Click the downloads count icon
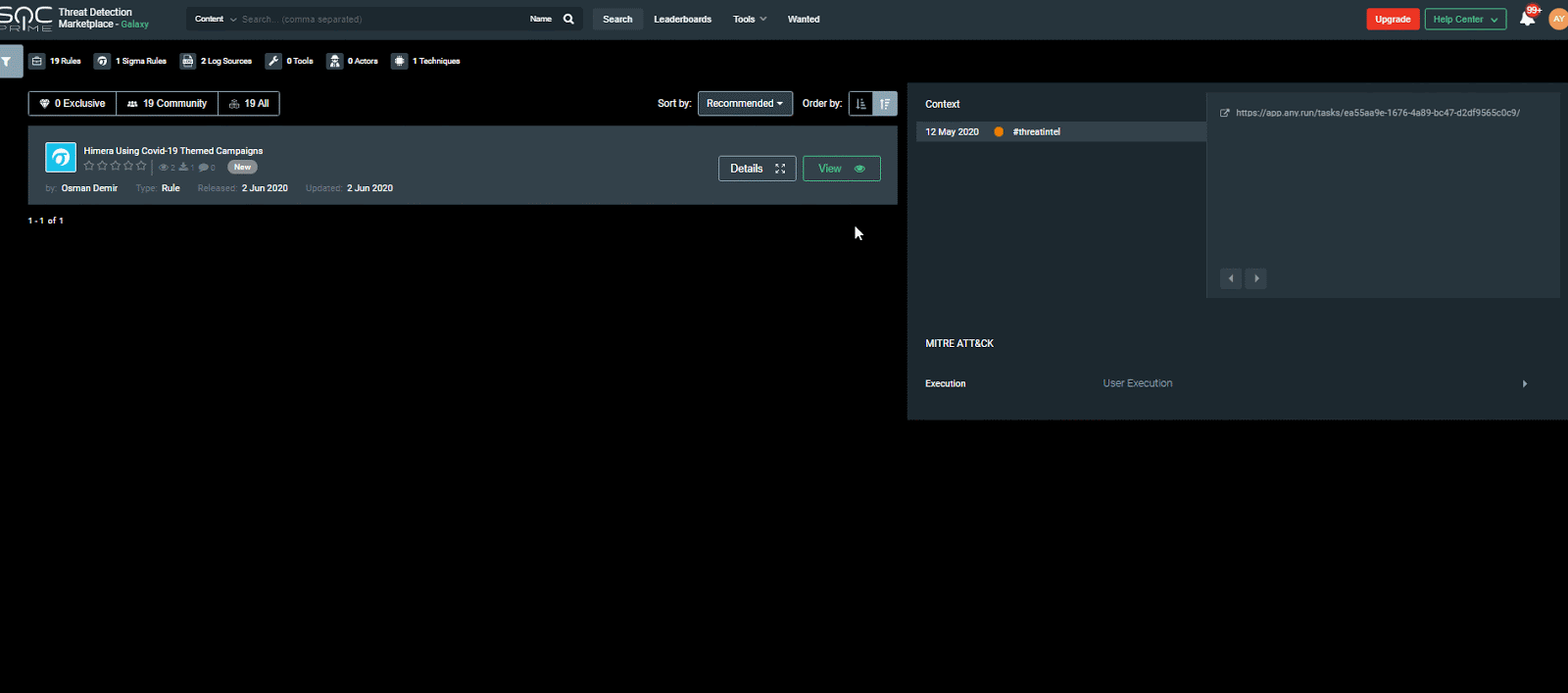Image resolution: width=1568 pixels, height=693 pixels. (x=183, y=168)
